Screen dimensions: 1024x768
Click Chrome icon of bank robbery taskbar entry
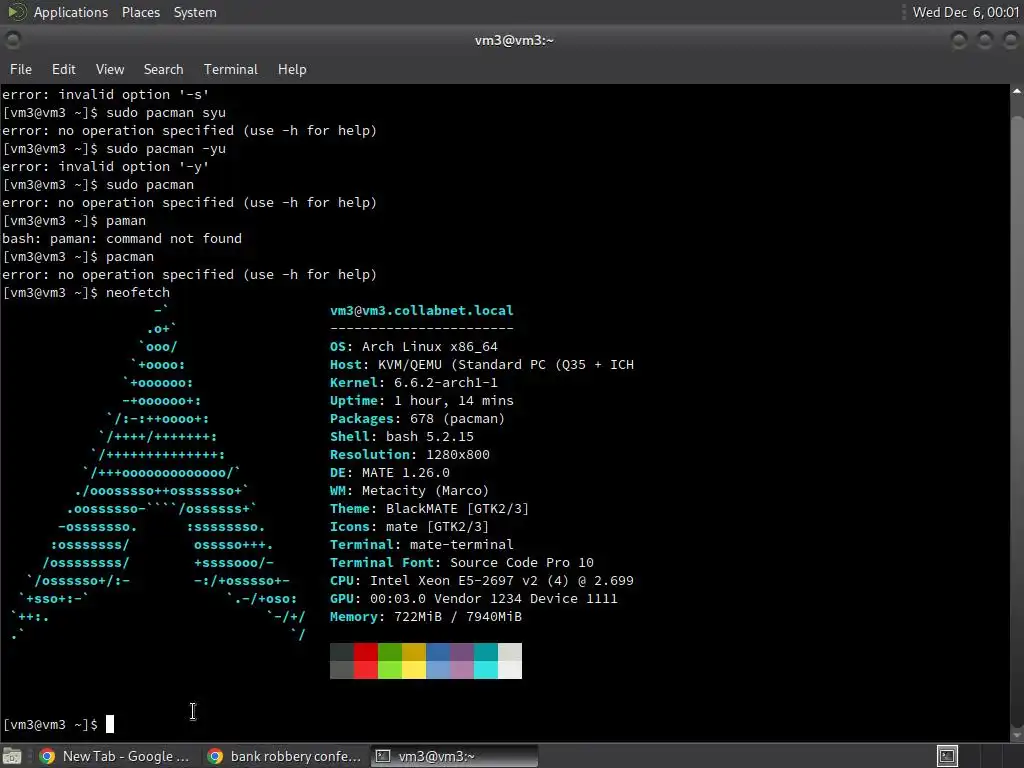(215, 756)
